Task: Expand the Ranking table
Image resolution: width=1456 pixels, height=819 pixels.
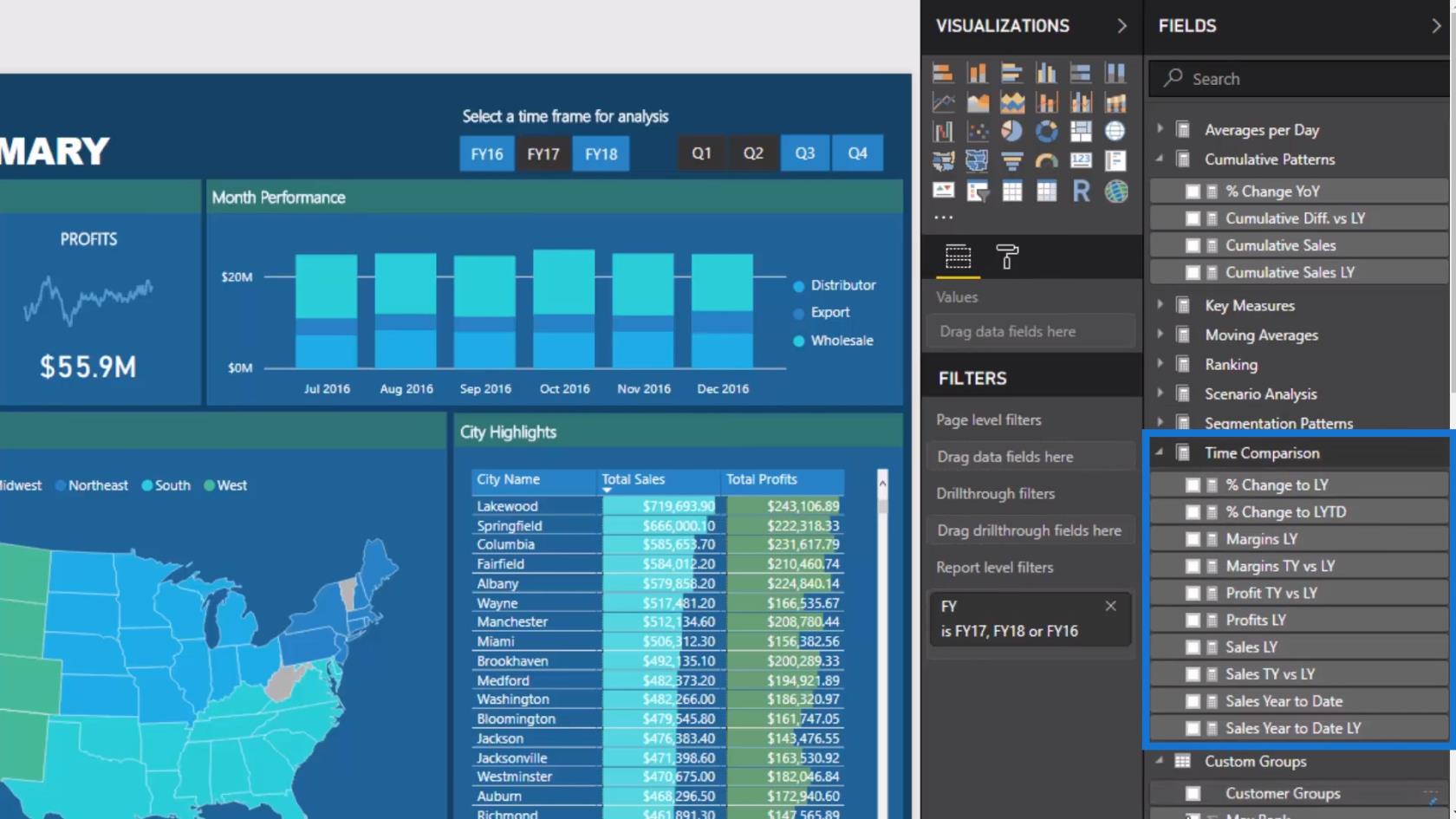Action: tap(1160, 364)
